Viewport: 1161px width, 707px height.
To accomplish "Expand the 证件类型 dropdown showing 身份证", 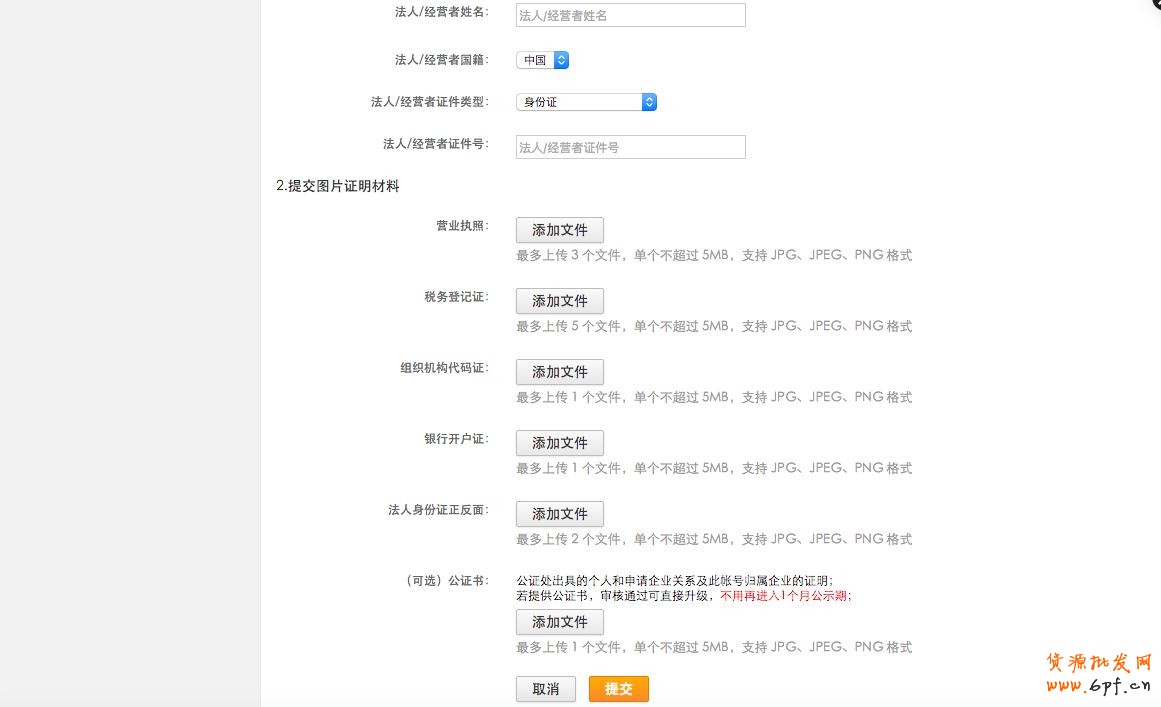I will tap(586, 102).
